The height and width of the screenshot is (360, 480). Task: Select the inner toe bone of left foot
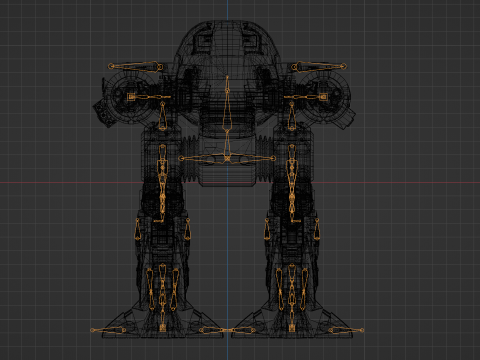(213, 330)
